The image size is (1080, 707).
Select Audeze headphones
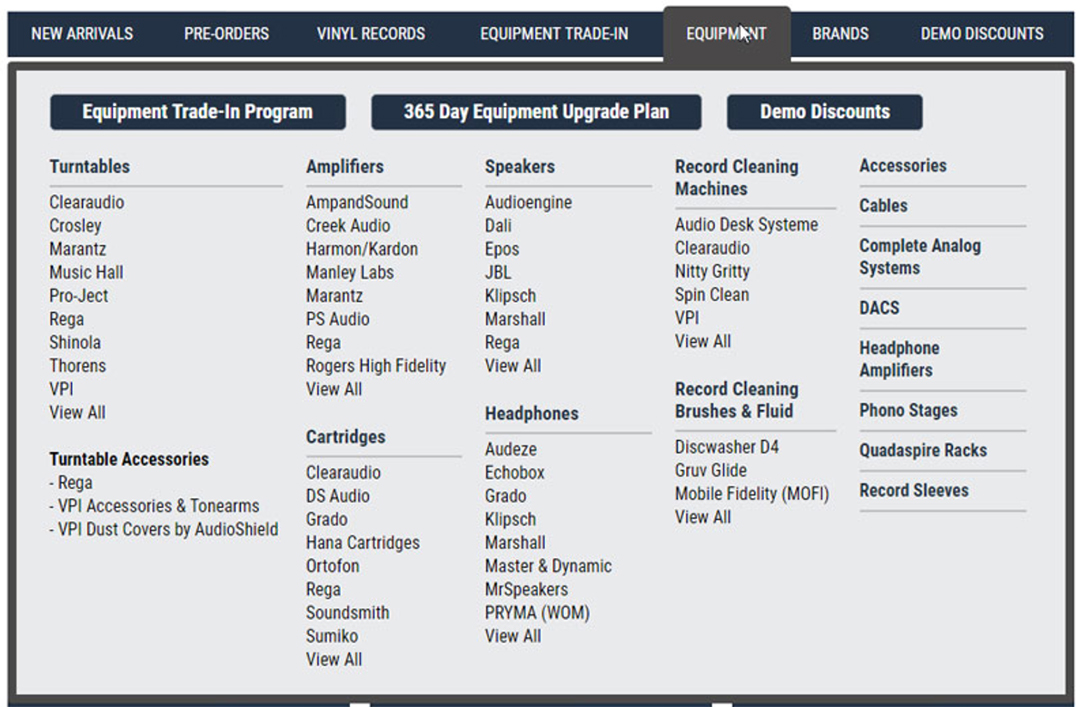(x=510, y=449)
